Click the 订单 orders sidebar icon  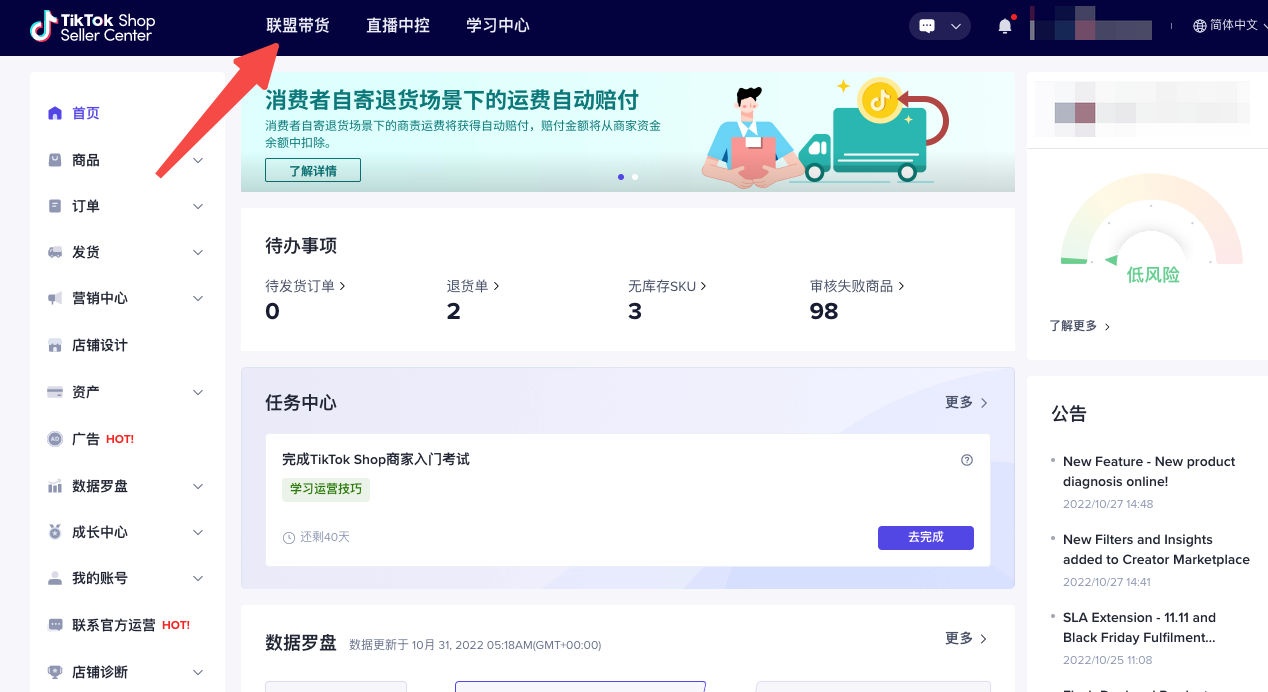click(x=56, y=205)
